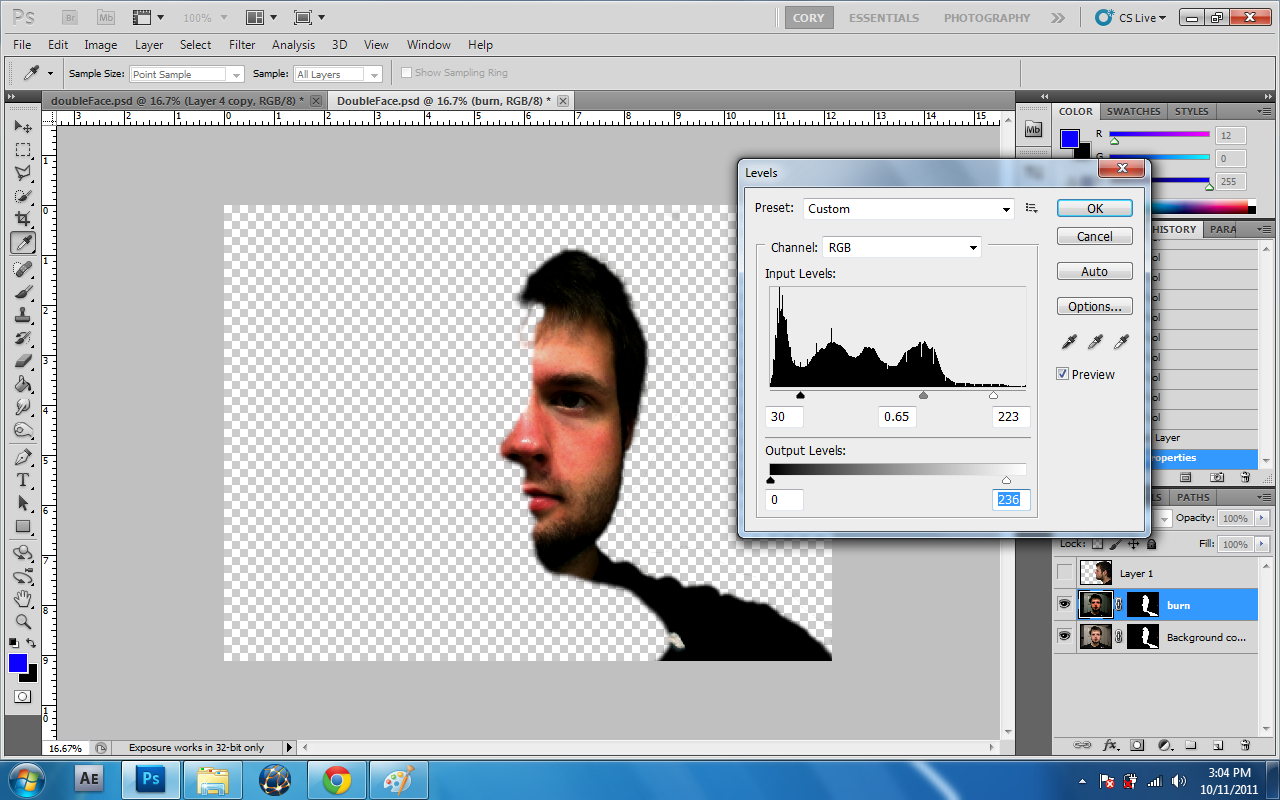Open the Channel RGB dropdown
The image size is (1280, 800).
point(902,247)
